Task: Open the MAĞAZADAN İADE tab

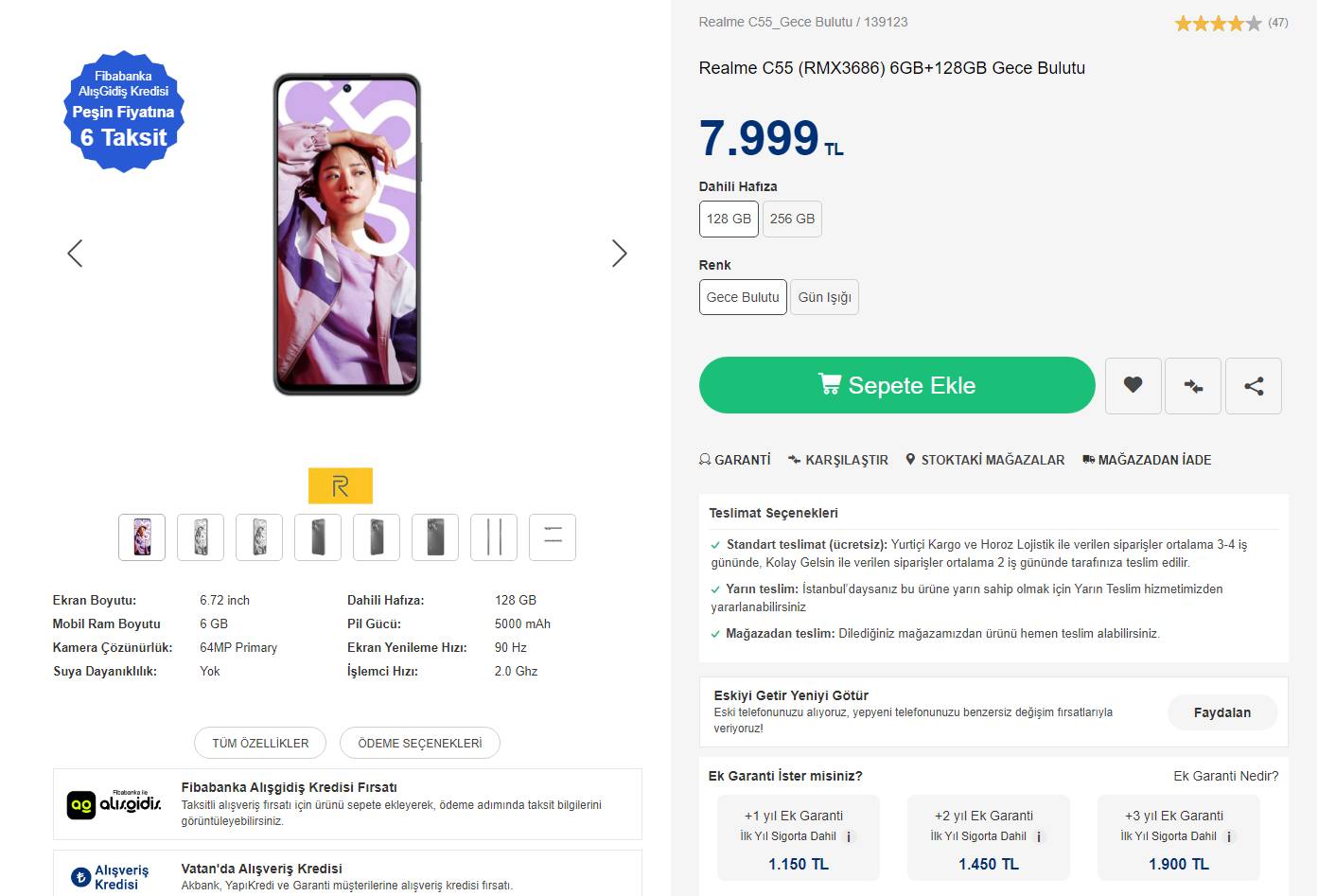Action: coord(1147,460)
